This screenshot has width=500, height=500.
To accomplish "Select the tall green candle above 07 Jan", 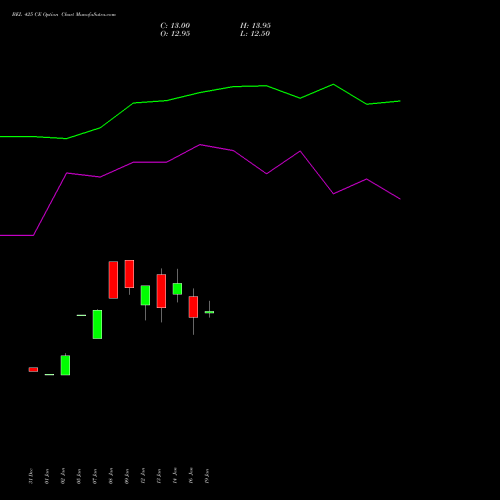I will click(97, 324).
